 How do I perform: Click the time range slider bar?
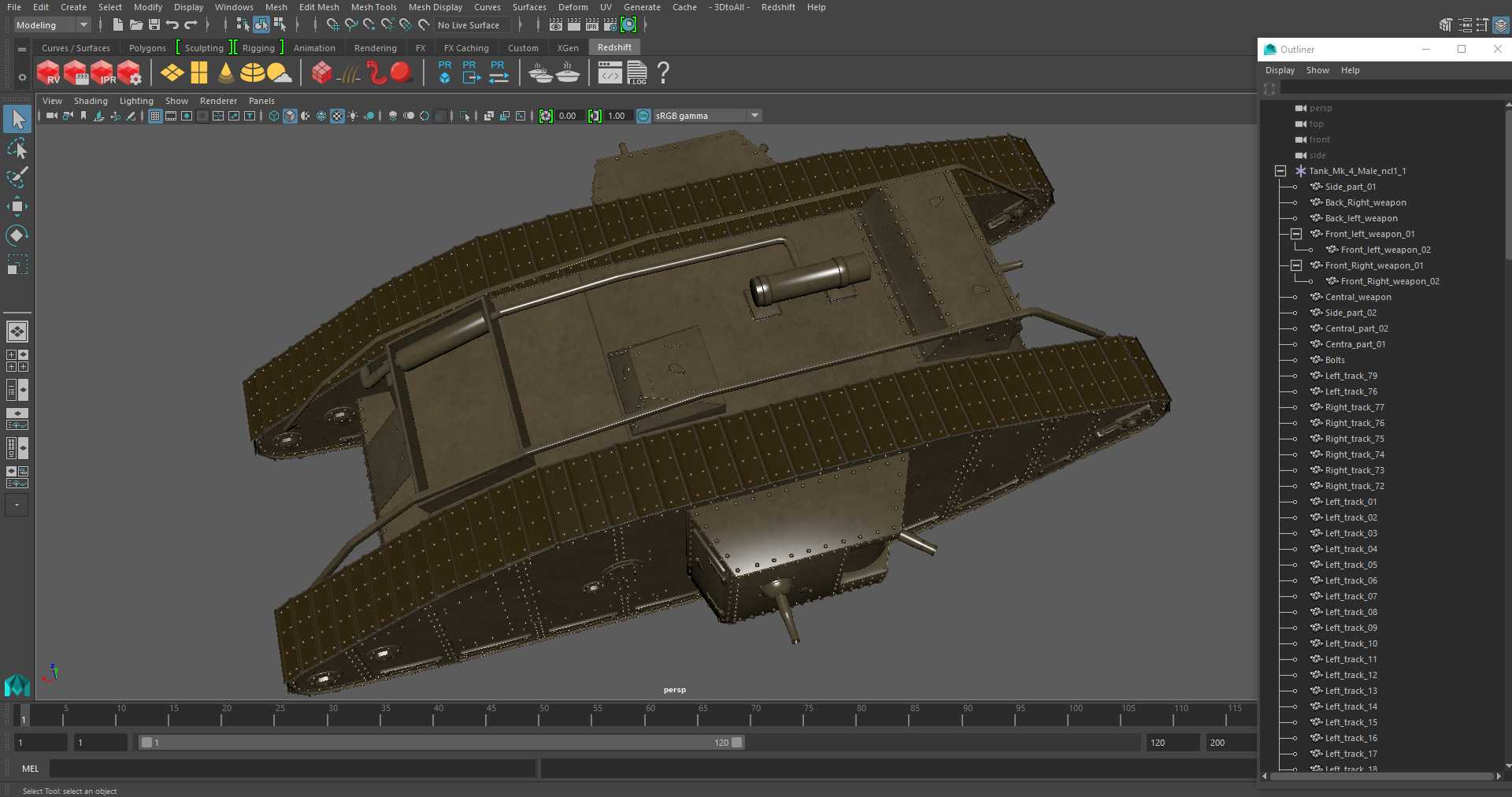(x=441, y=742)
